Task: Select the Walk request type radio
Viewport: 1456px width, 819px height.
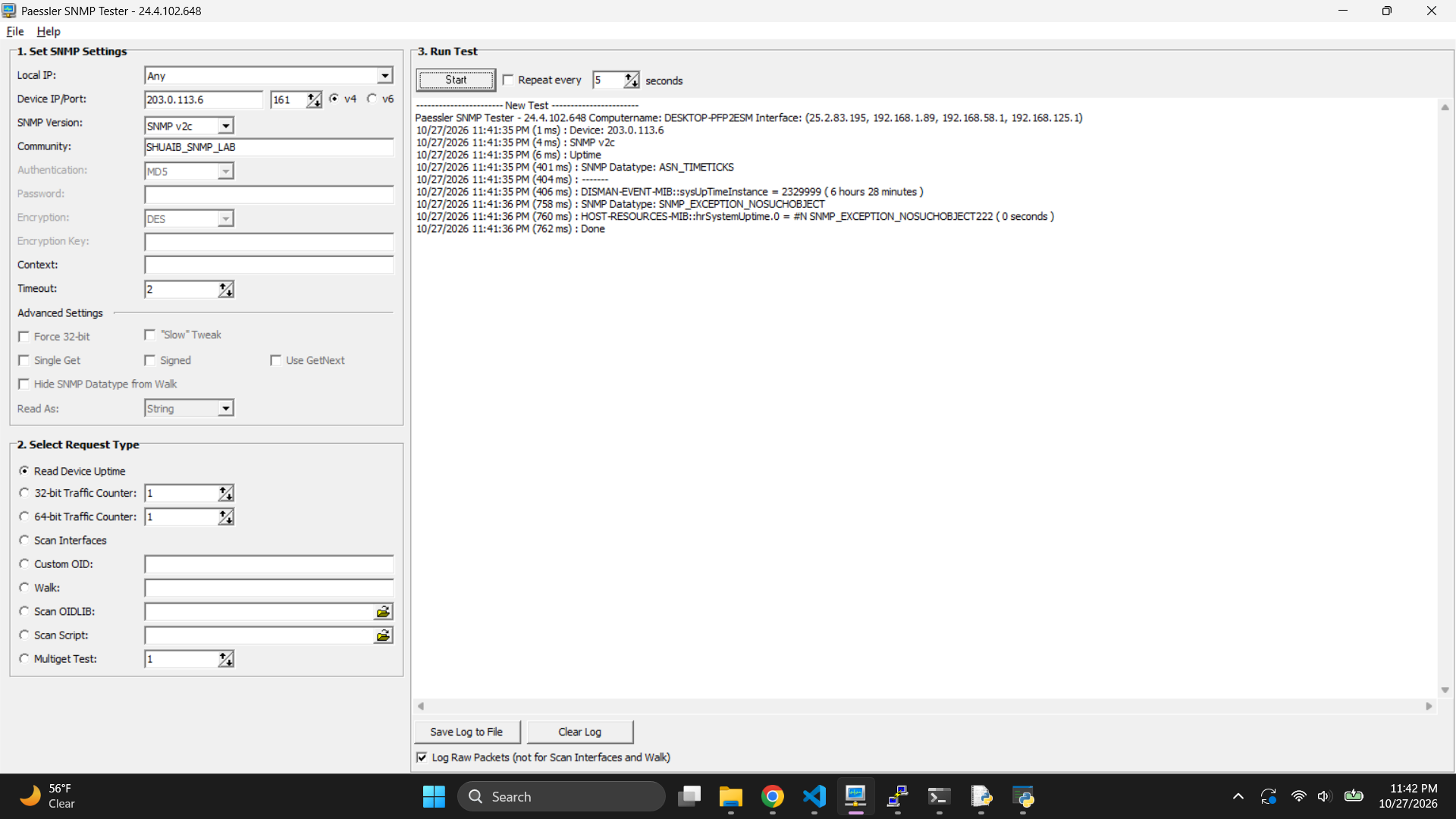Action: coord(24,588)
